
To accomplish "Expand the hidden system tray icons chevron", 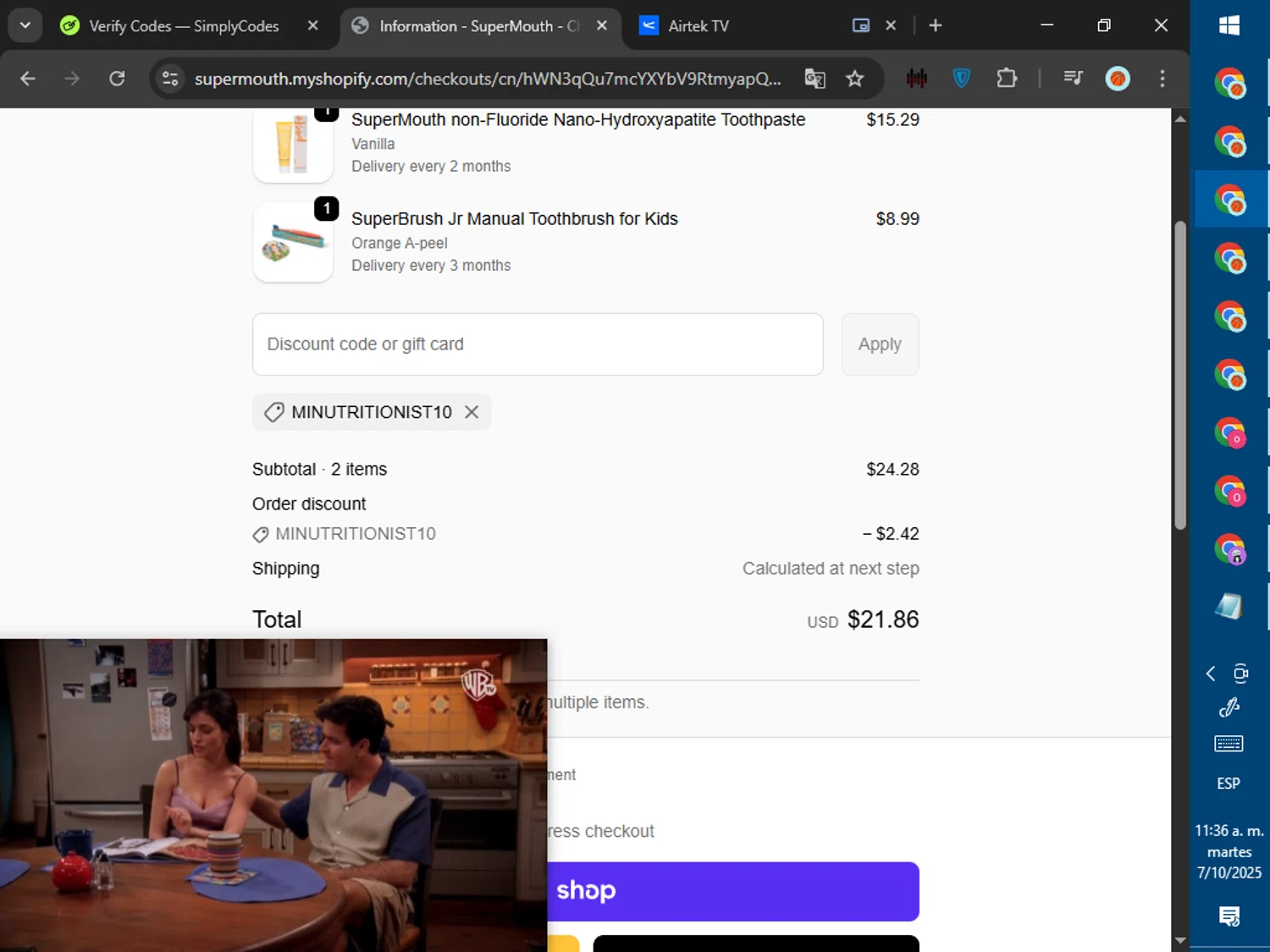I will [x=1211, y=674].
